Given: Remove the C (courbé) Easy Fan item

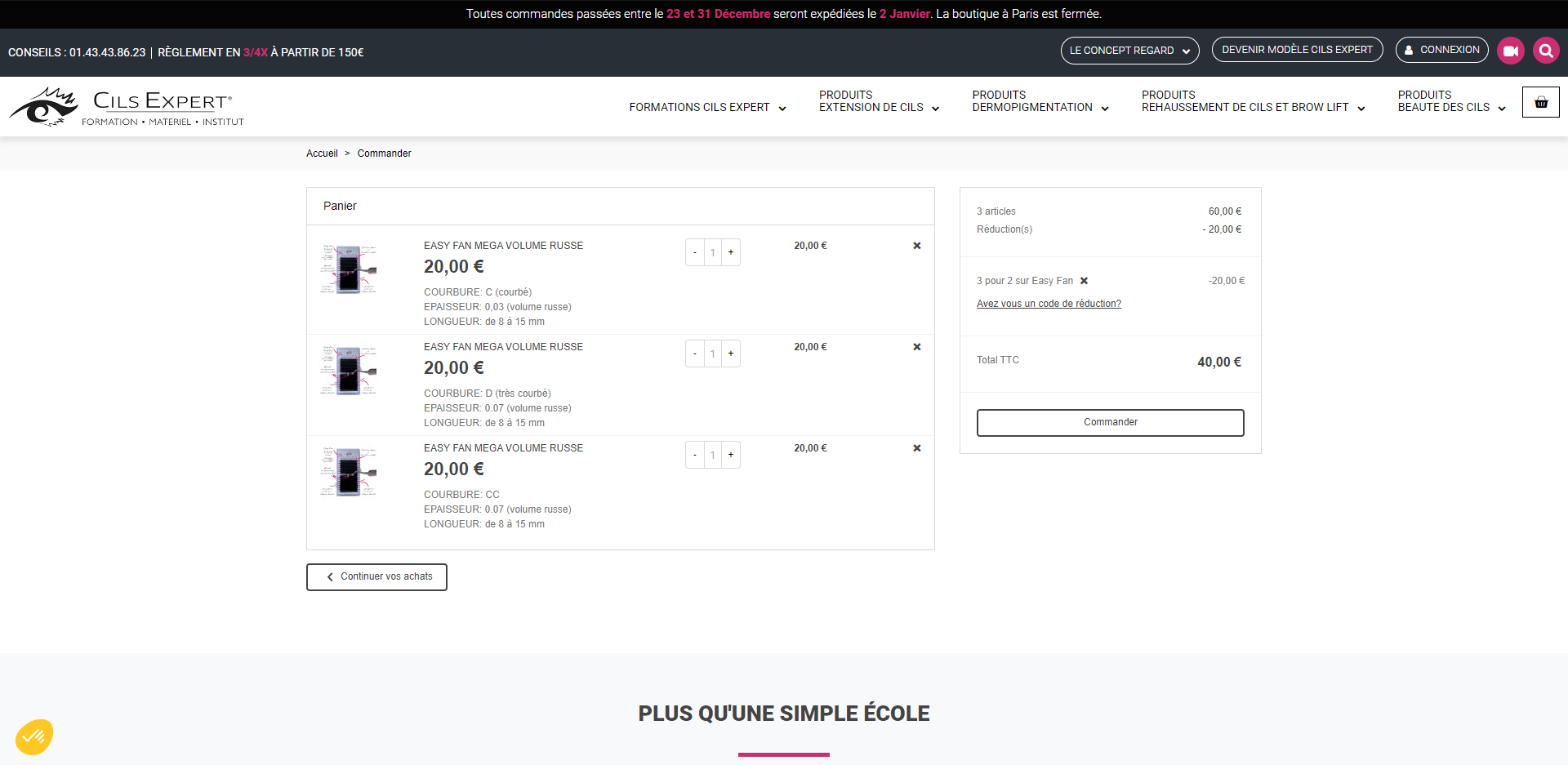Looking at the screenshot, I should click(x=917, y=246).
